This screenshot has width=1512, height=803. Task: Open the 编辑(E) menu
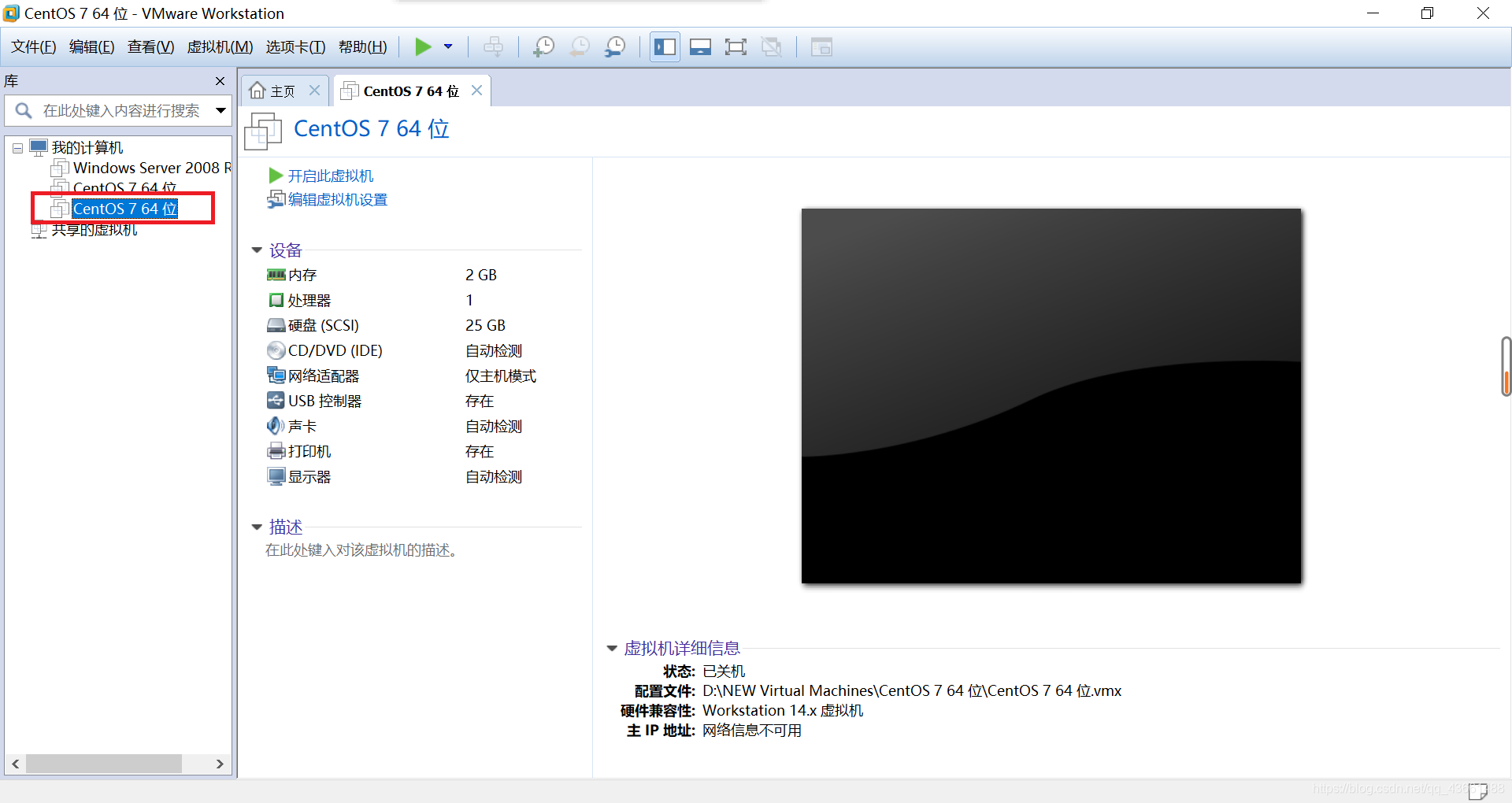91,47
